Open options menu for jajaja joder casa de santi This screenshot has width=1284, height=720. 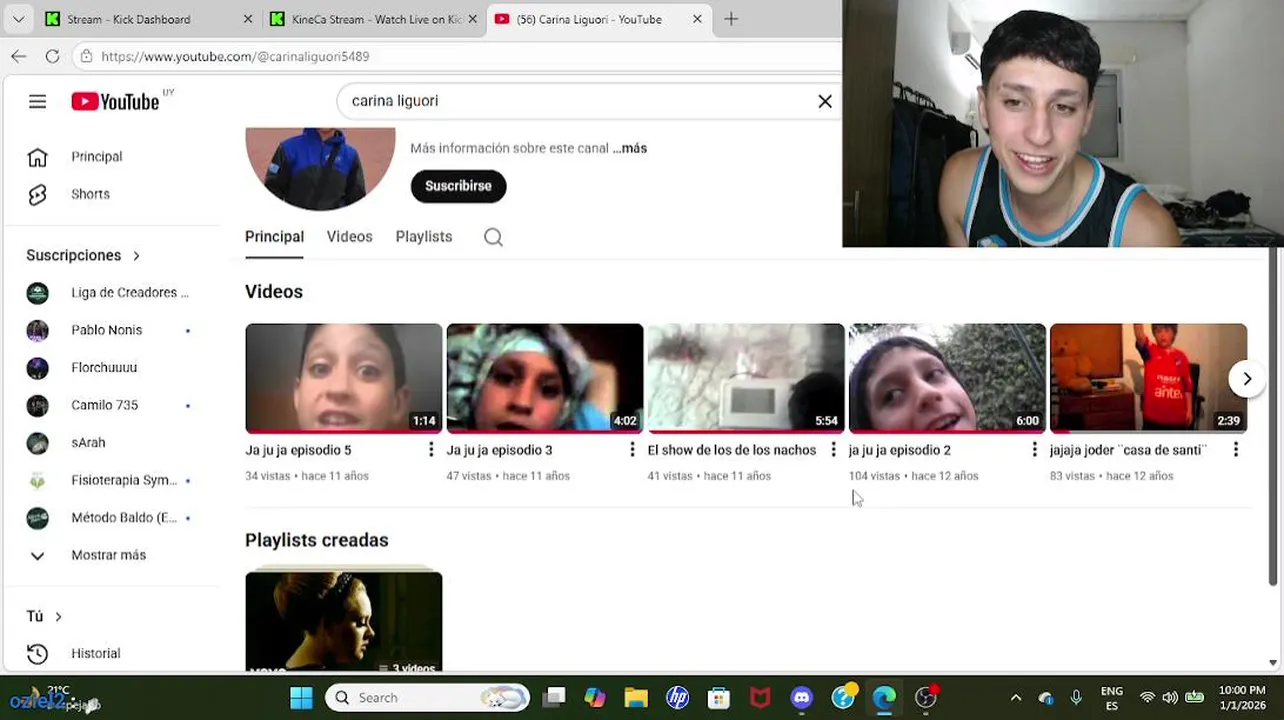[1235, 450]
